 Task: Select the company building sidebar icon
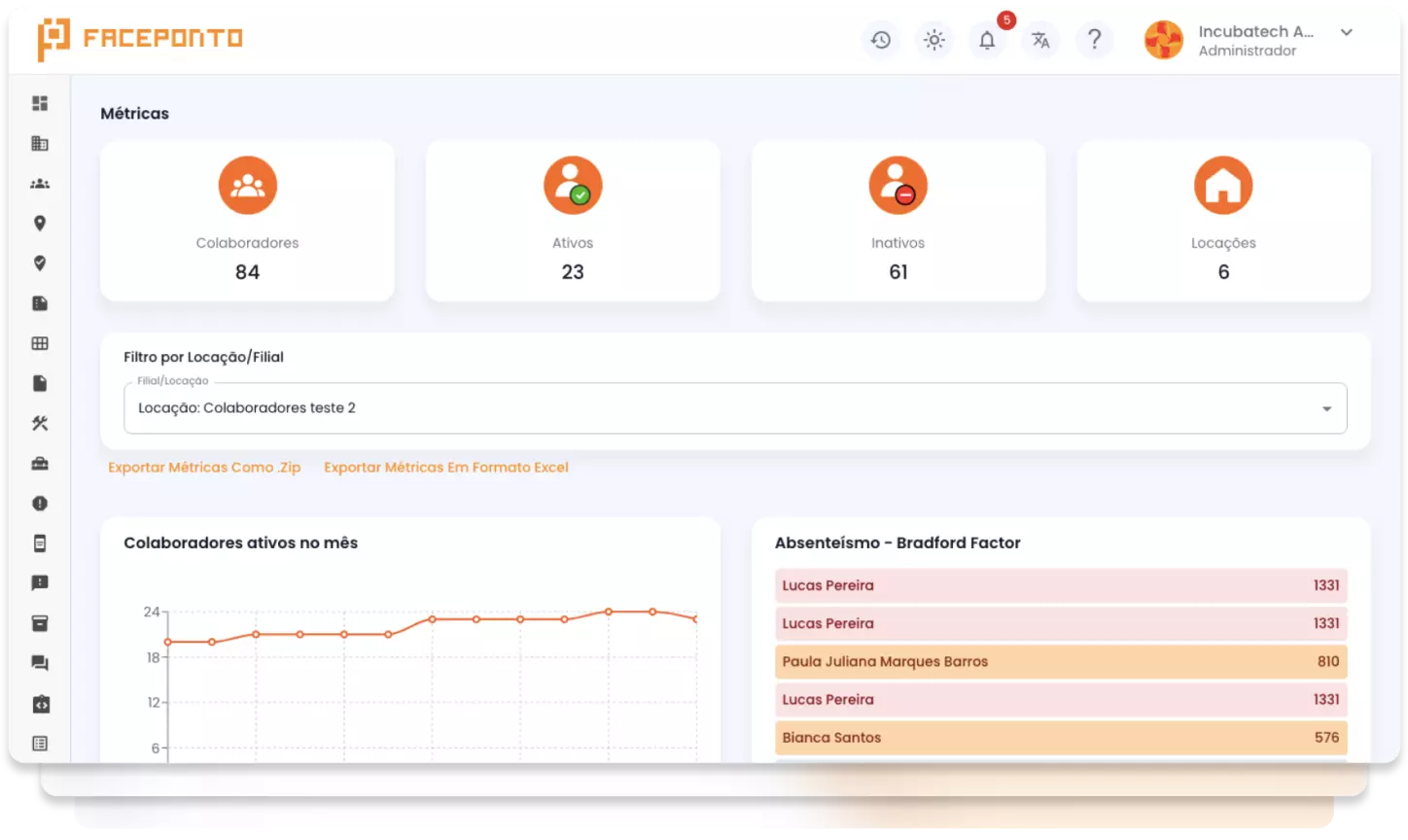[x=40, y=144]
